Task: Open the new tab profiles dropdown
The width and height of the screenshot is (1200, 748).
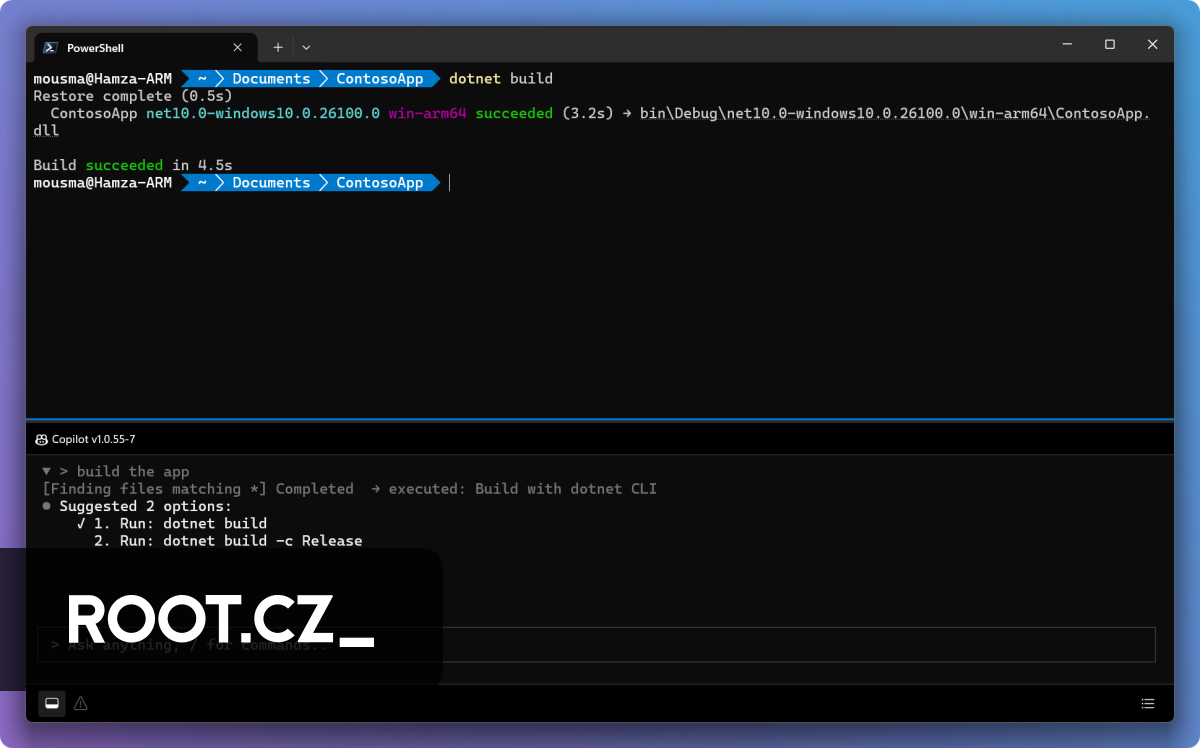Action: [x=306, y=47]
